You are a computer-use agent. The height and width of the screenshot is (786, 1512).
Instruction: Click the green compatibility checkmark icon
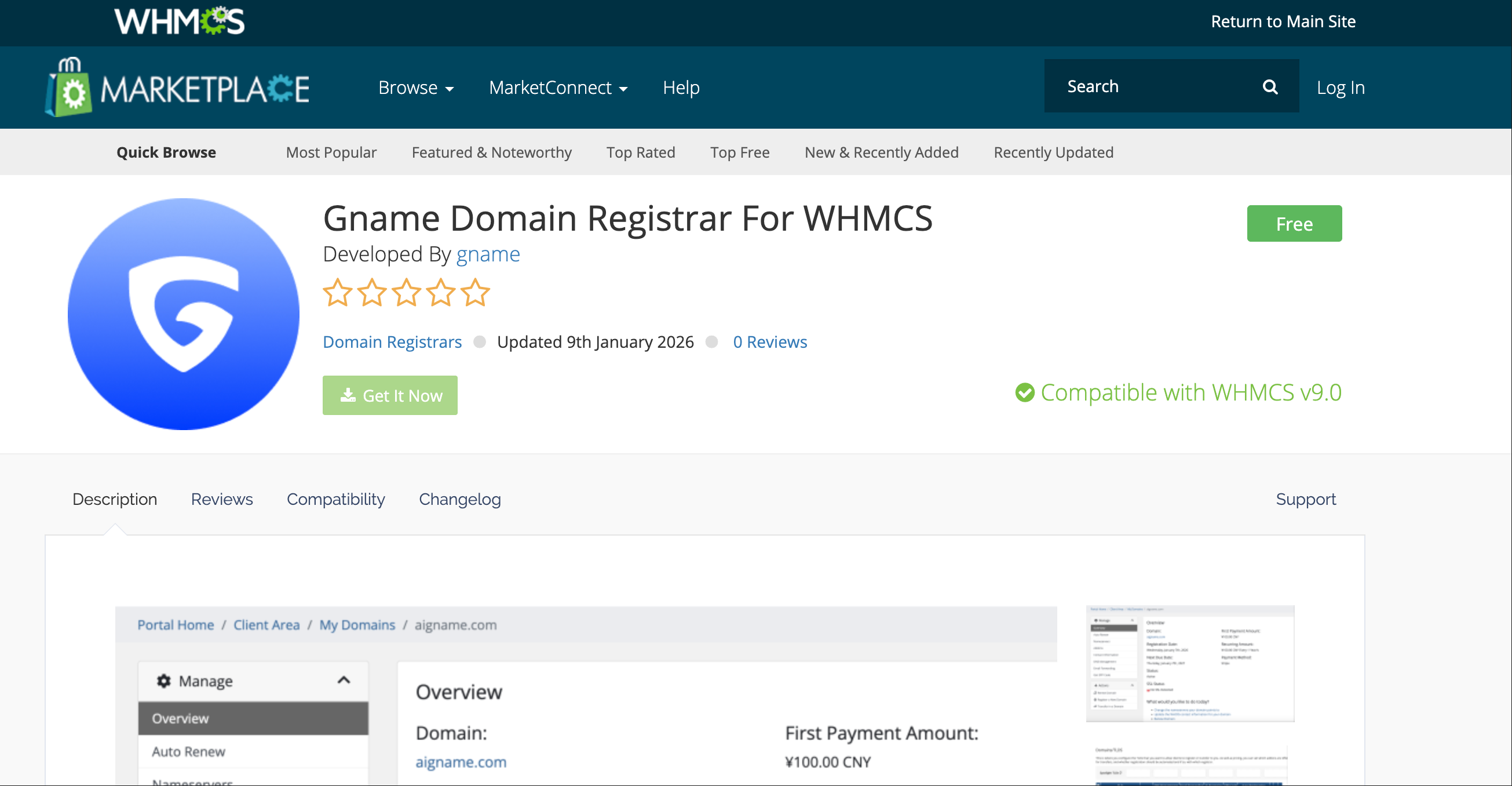1025,392
